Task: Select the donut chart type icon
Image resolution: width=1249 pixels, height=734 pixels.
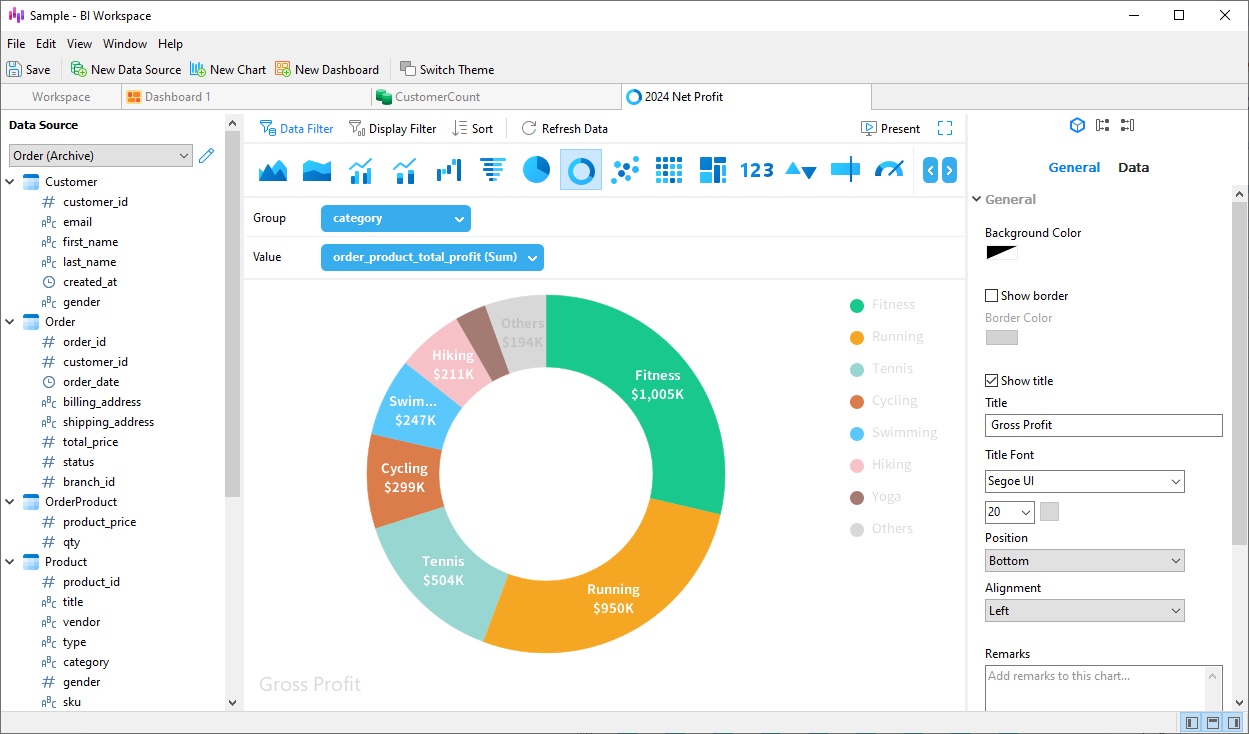Action: (580, 170)
